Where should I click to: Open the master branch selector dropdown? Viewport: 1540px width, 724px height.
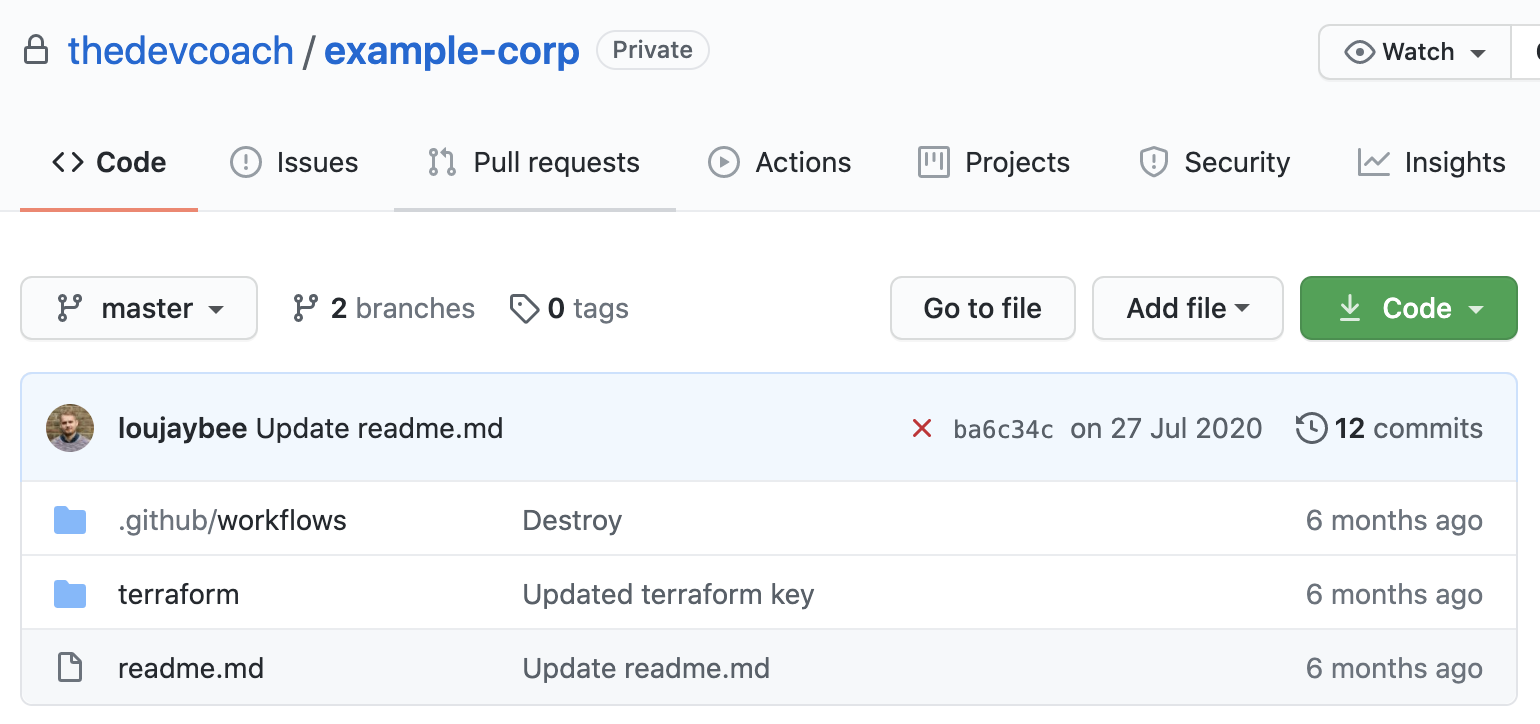[139, 308]
